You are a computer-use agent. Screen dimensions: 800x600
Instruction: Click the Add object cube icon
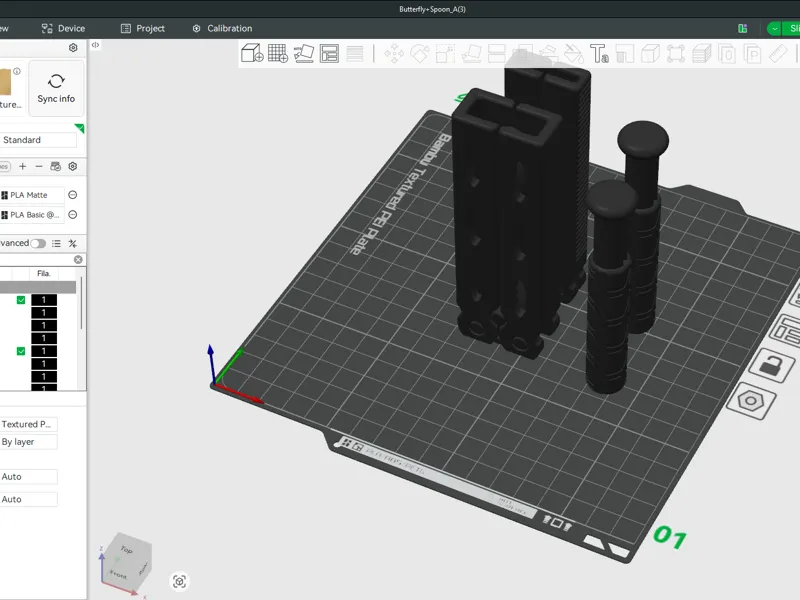pyautogui.click(x=252, y=53)
